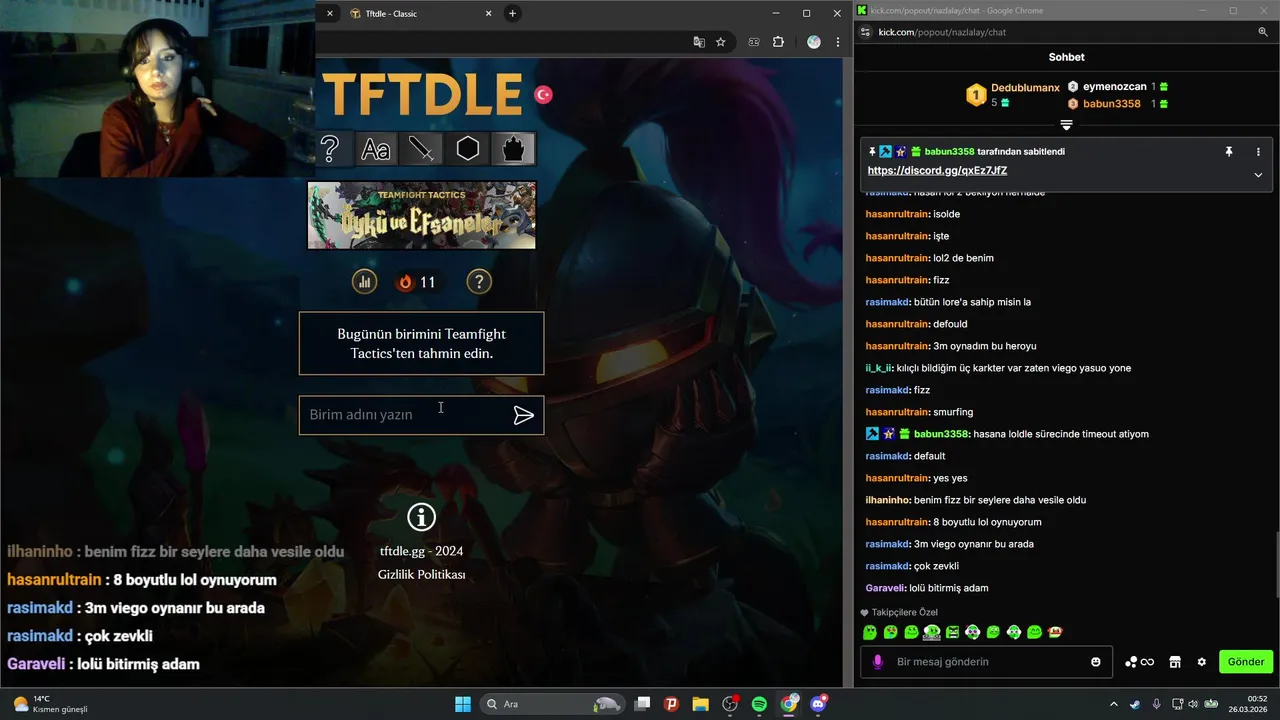Select the hexagon trait mode icon
1280x720 pixels.
point(468,149)
